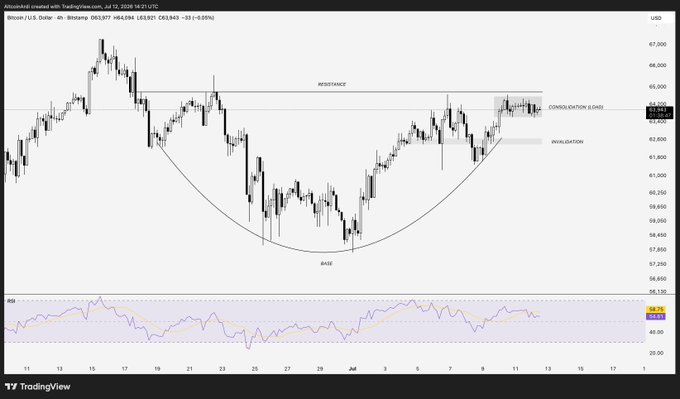Click the date label 7 on time axis
This screenshot has height=399, width=680.
(450, 369)
